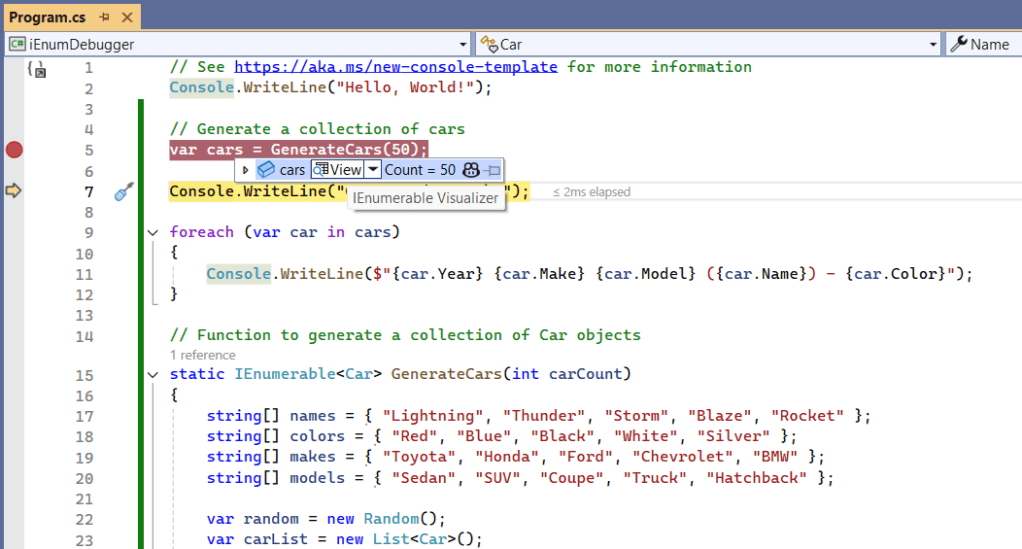The image size is (1022, 549).
Task: Collapse the GenerateCars method on line 15
Action: point(152,375)
